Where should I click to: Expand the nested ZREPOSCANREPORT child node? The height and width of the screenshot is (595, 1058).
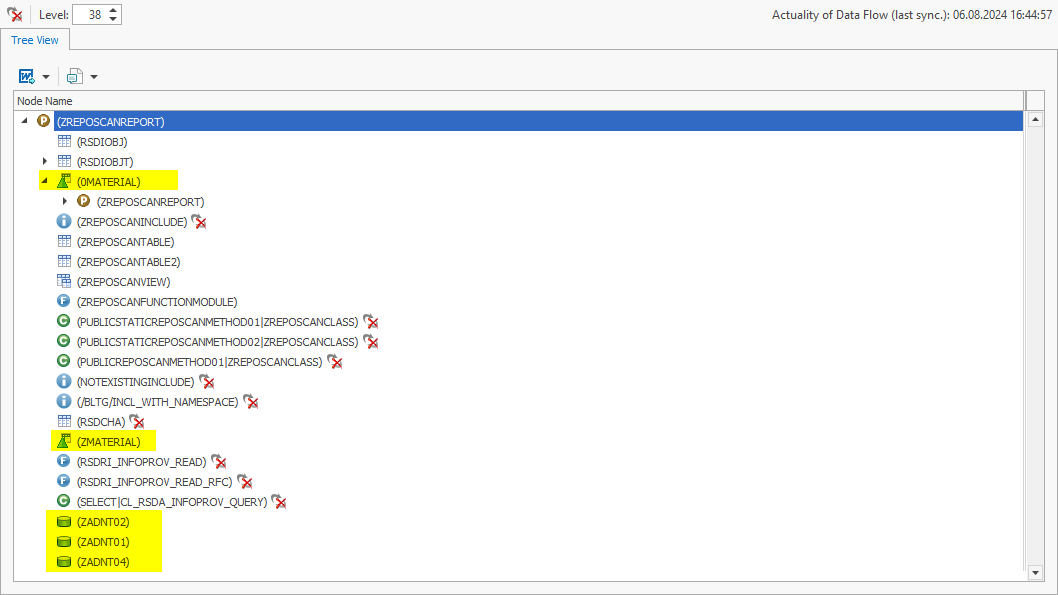65,201
